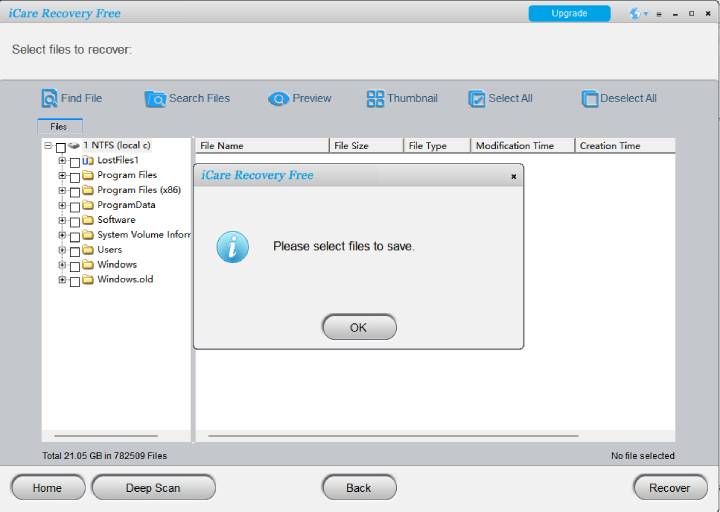The height and width of the screenshot is (512, 720).
Task: Click the Deselect All icon
Action: coord(590,99)
